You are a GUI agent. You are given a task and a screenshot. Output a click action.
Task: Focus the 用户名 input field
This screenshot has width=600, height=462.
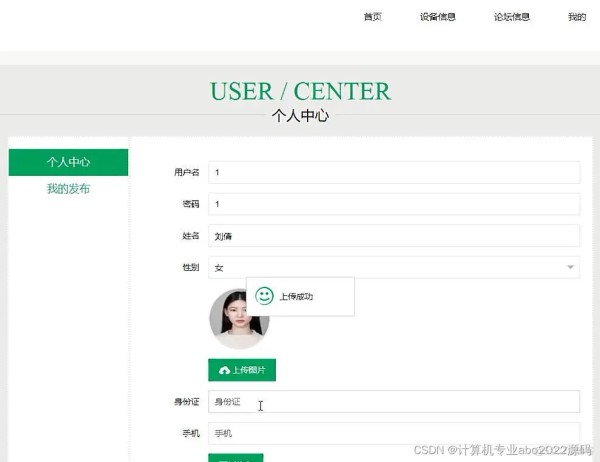(394, 172)
